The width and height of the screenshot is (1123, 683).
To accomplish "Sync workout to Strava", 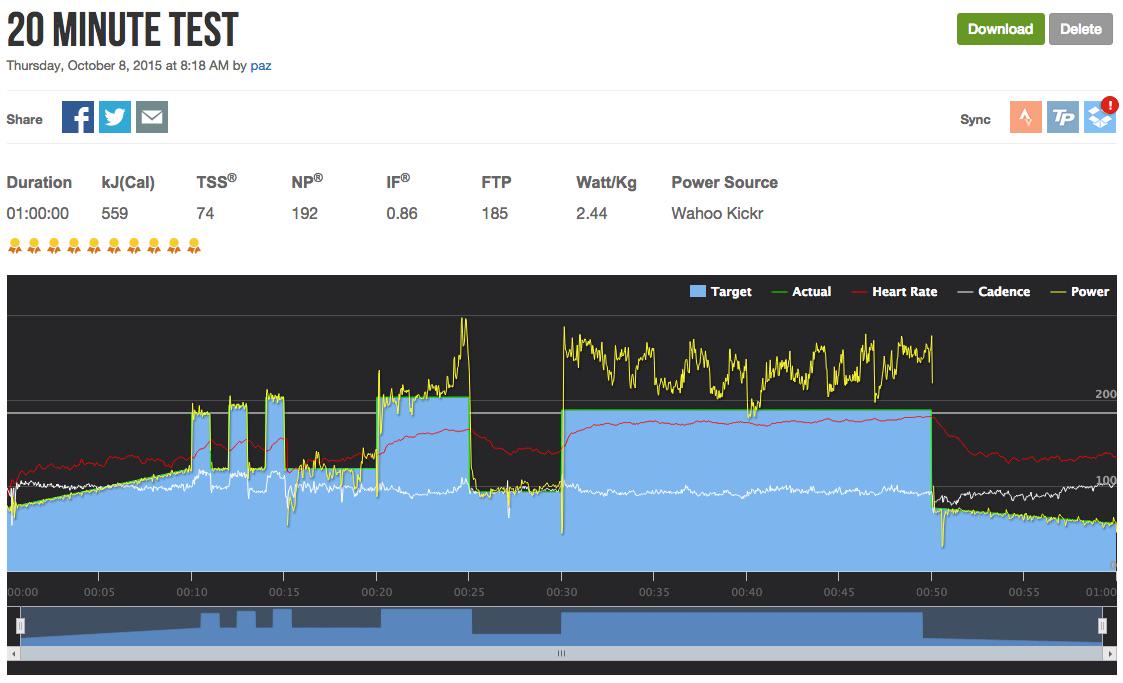I will pyautogui.click(x=1026, y=117).
